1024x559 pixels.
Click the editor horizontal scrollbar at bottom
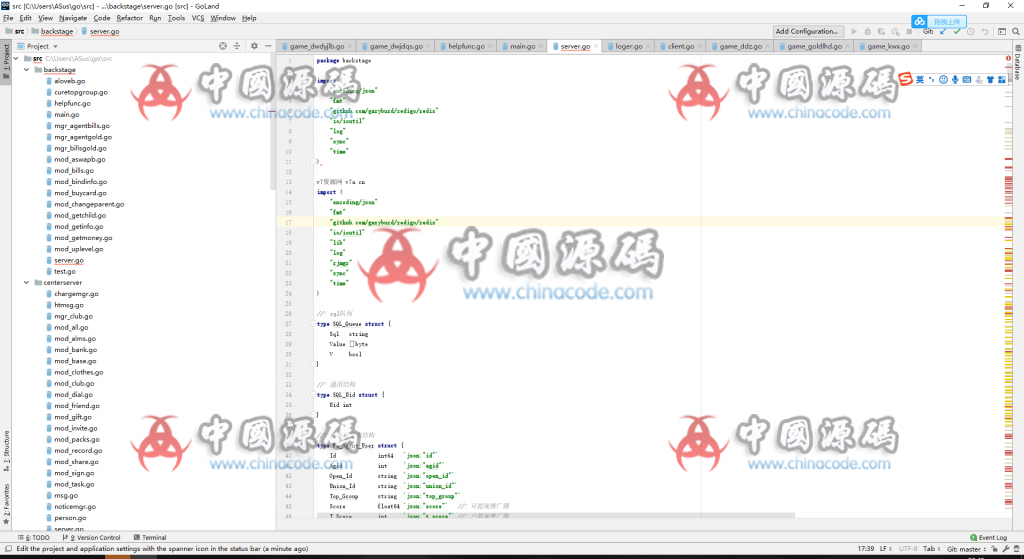tap(555, 516)
